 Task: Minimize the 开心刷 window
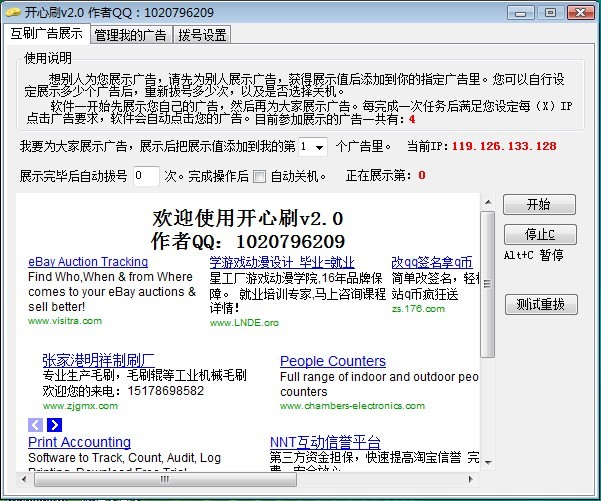tap(520, 13)
